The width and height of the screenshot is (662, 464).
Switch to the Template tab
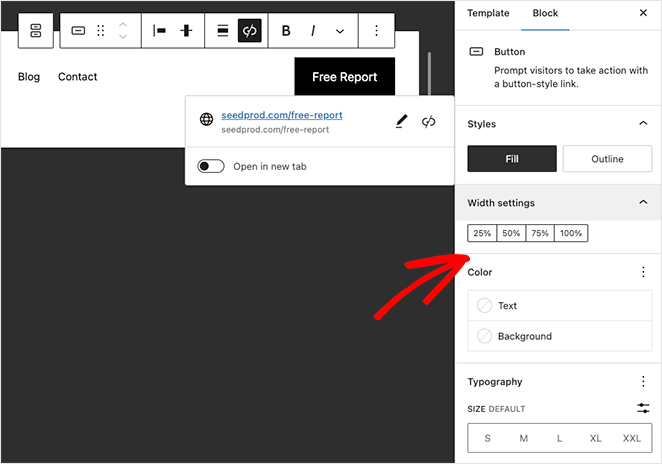488,14
